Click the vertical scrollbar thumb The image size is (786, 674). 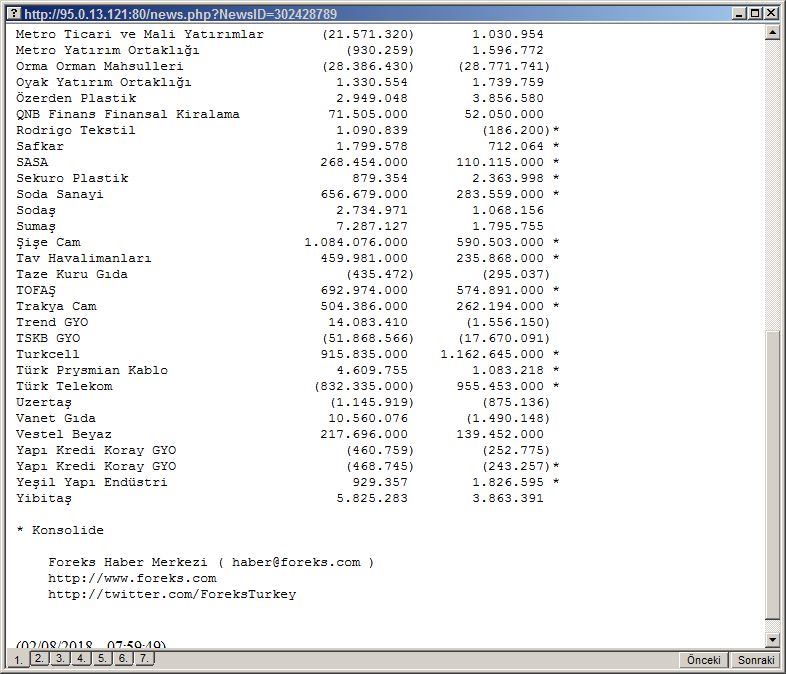(772, 475)
